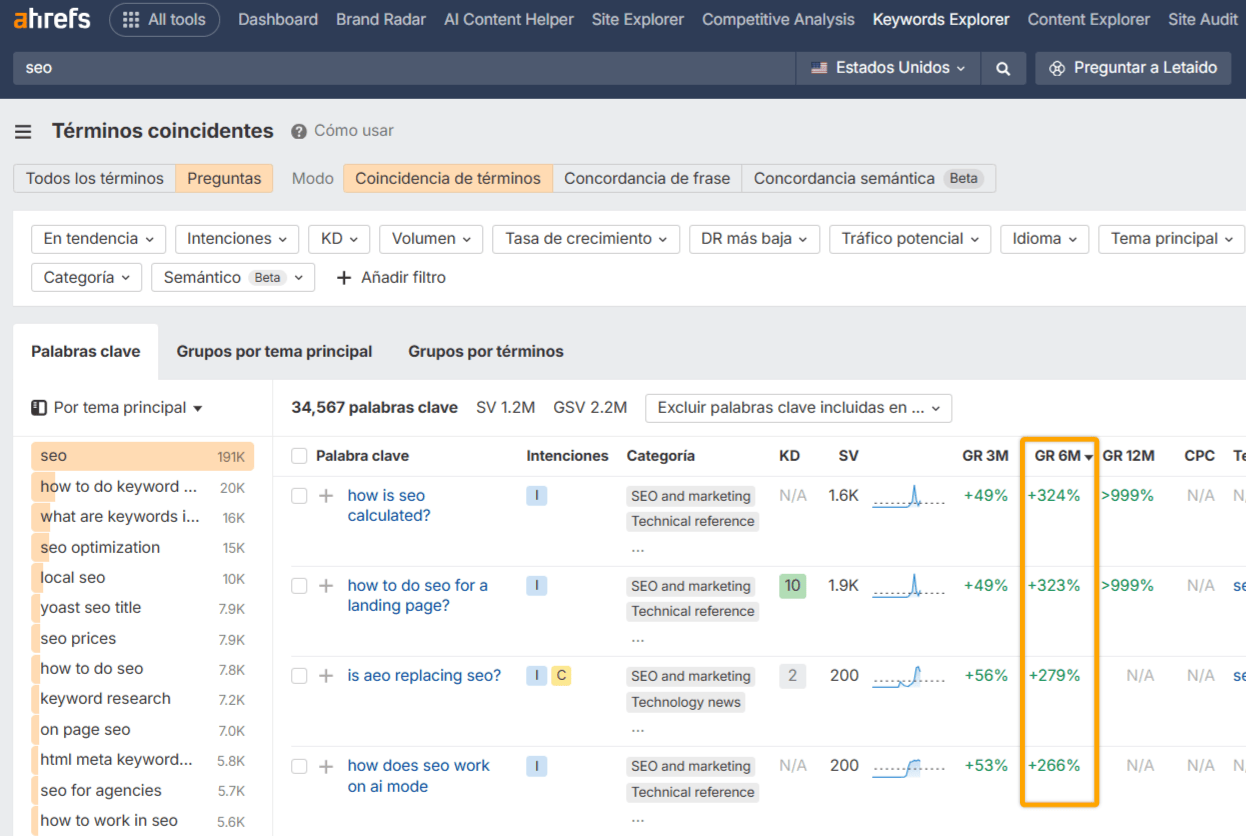Switch to Grupos por términos tab
This screenshot has height=836, width=1246.
pyautogui.click(x=486, y=352)
